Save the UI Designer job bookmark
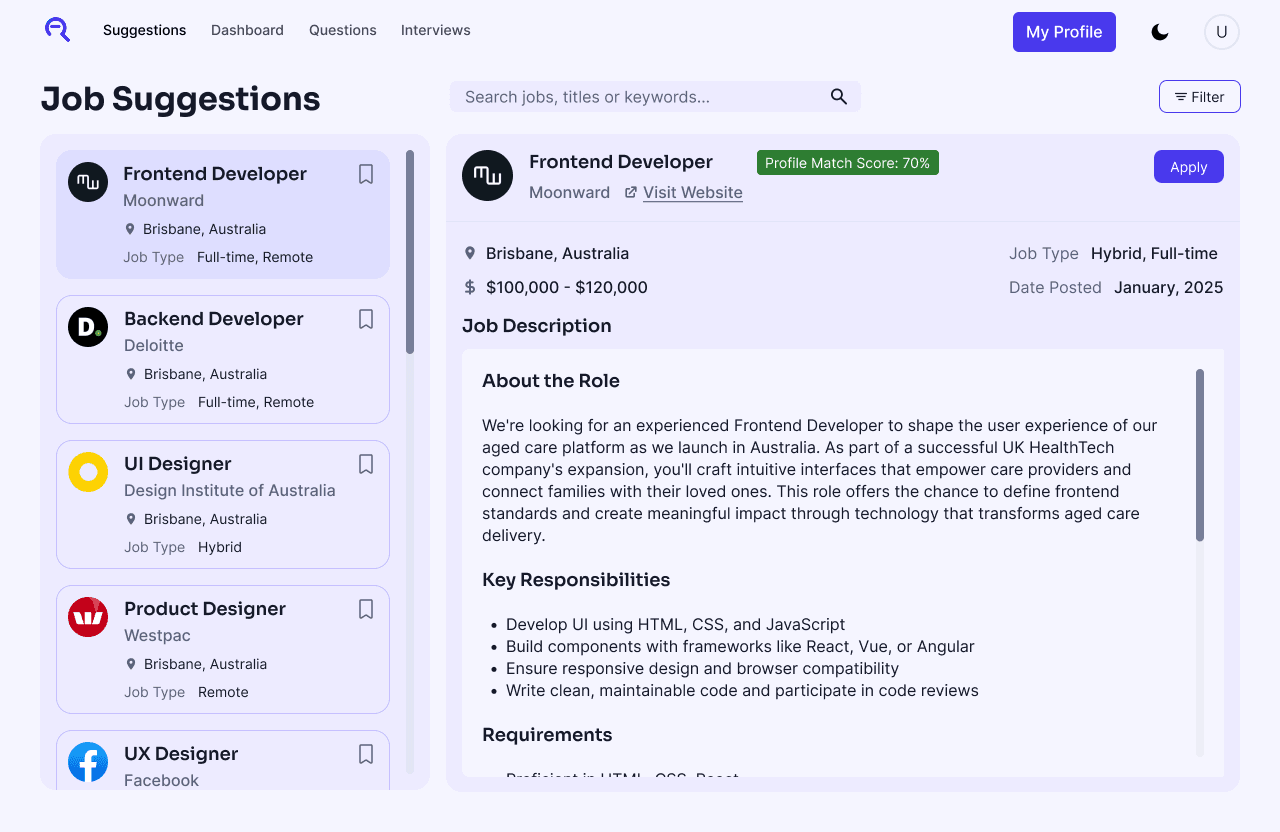 pos(366,464)
